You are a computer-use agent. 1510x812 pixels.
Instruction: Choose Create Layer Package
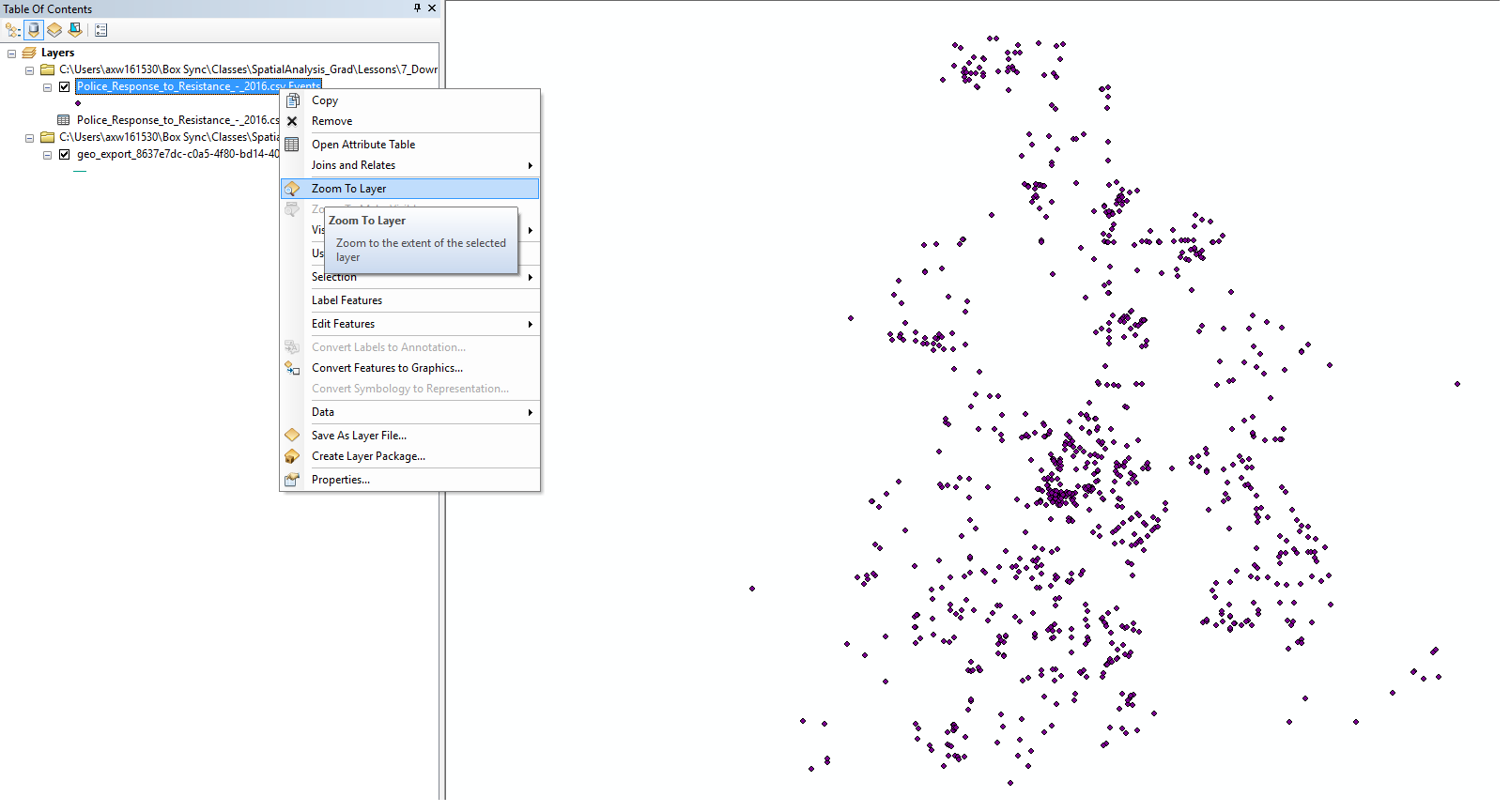[x=410, y=456]
